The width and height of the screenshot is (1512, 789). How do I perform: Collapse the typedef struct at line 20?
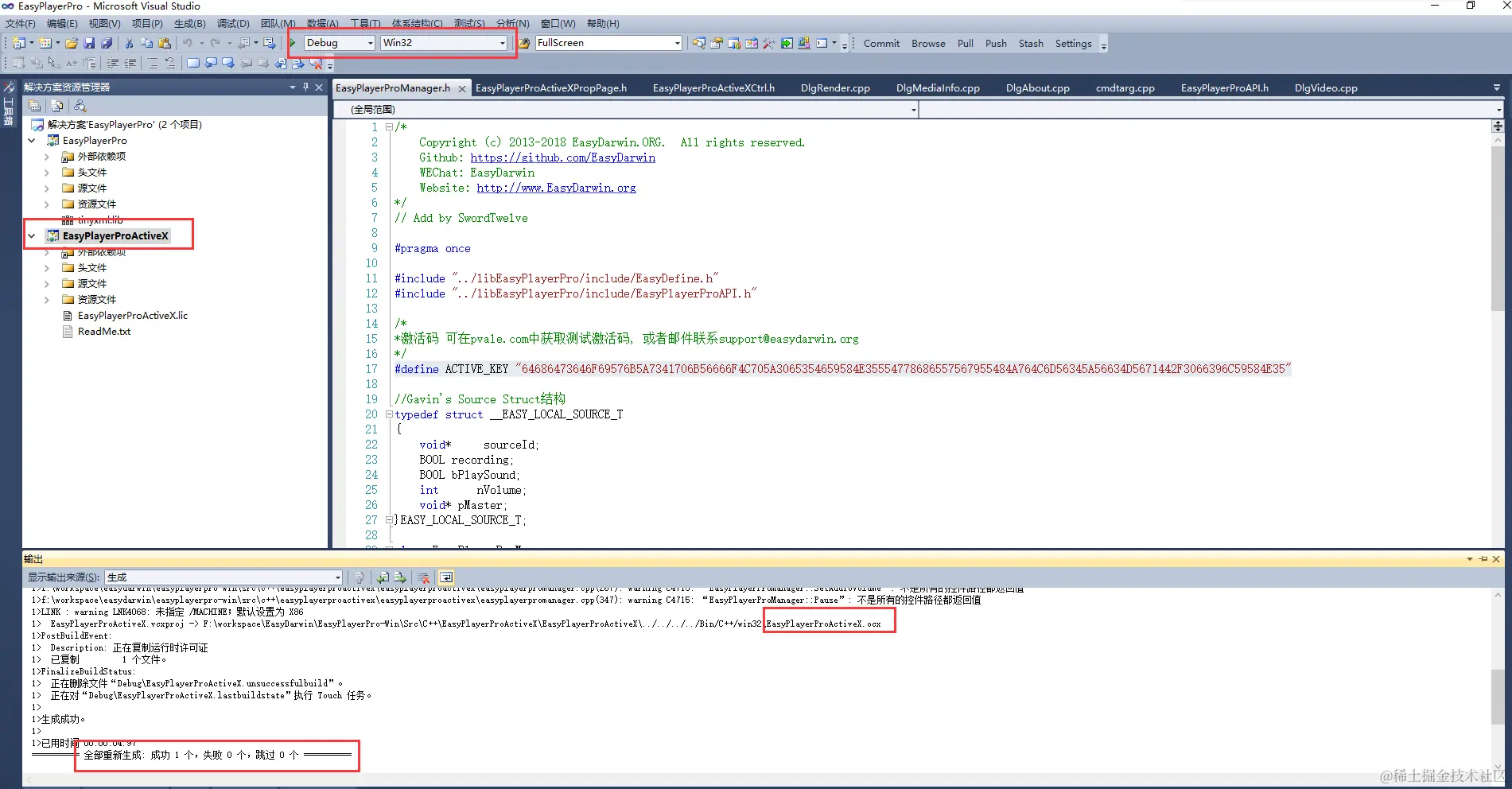pyautogui.click(x=389, y=414)
